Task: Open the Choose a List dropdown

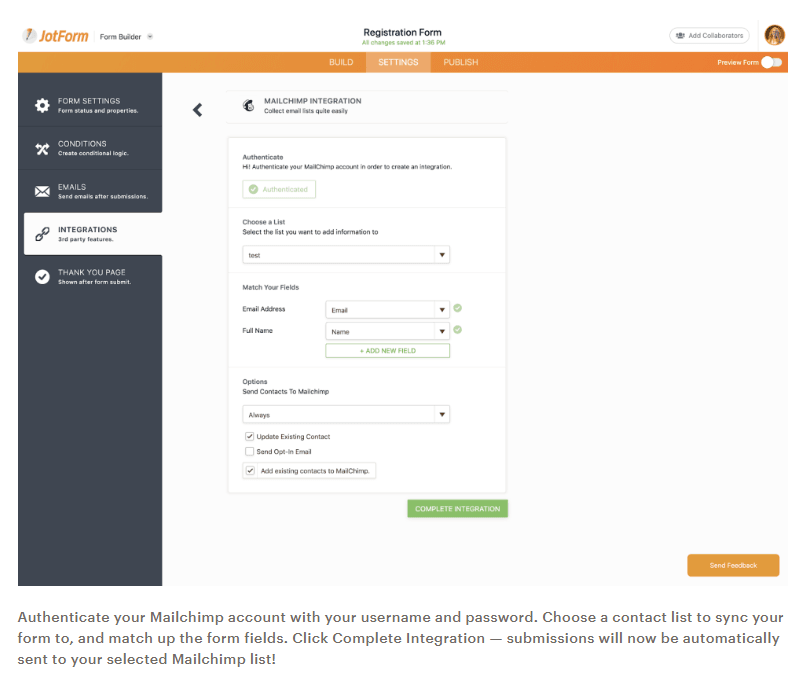Action: (x=442, y=255)
